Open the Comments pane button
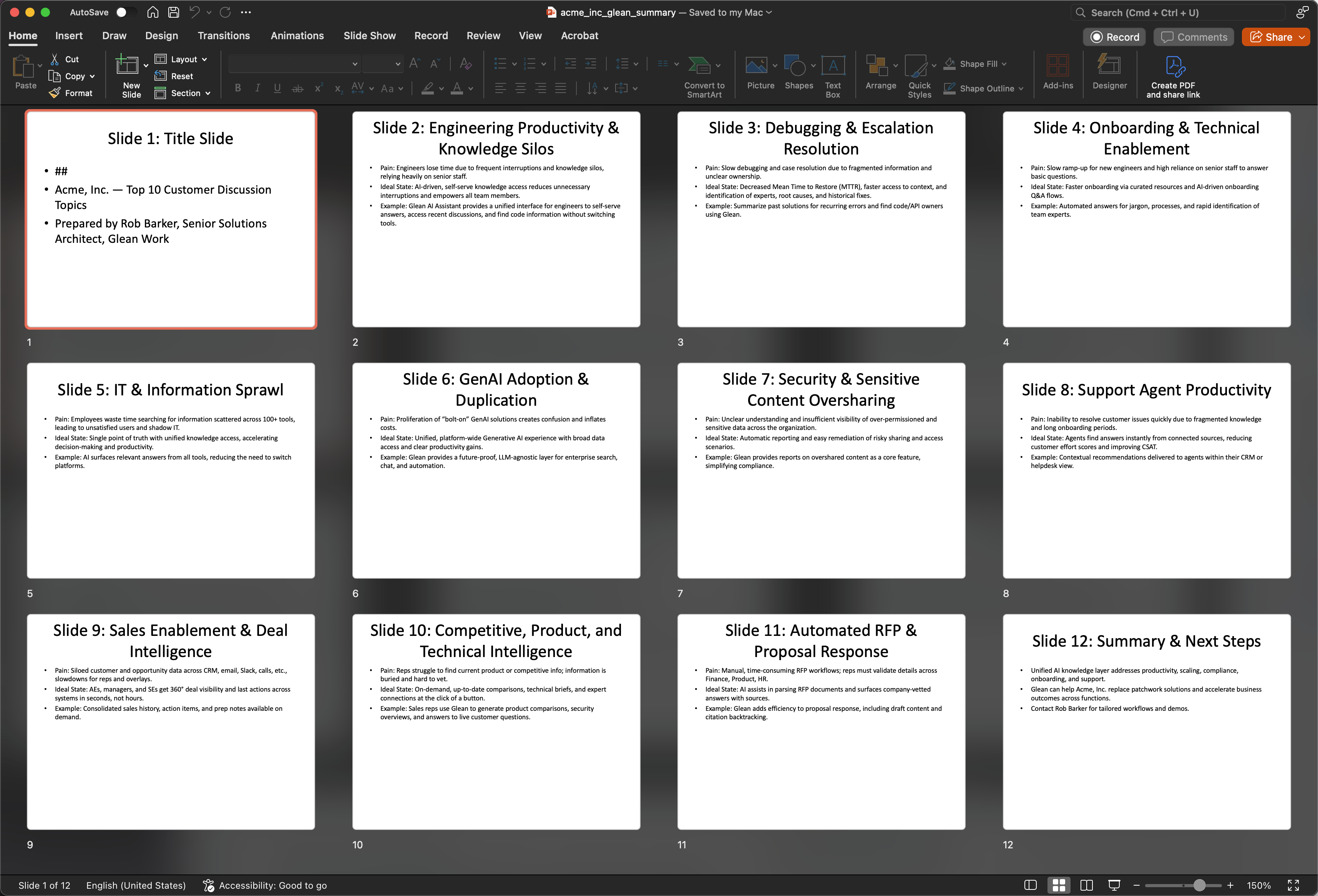This screenshot has width=1318, height=896. point(1193,37)
